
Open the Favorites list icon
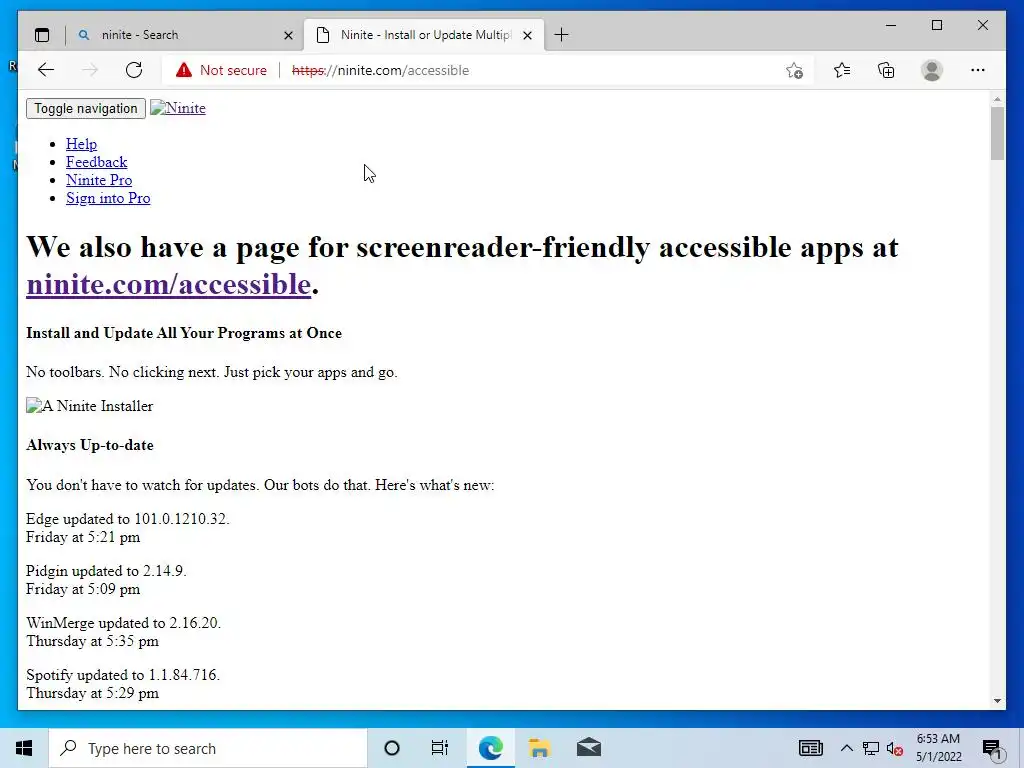842,70
